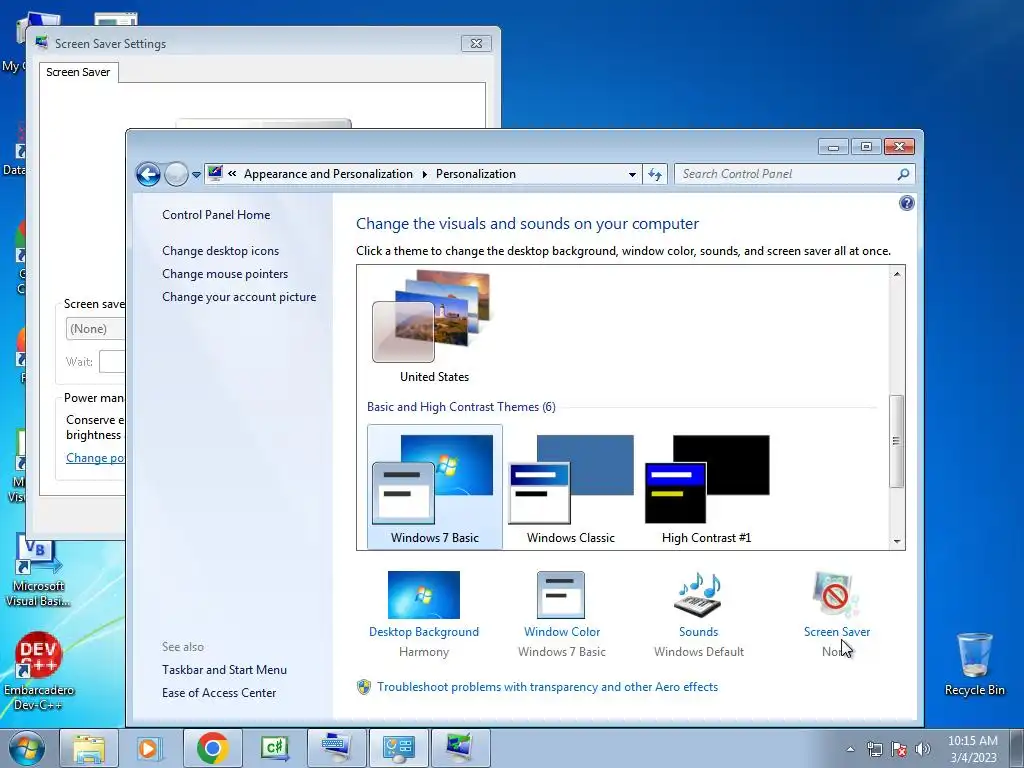
Task: Open Sounds settings icon
Action: point(698,595)
